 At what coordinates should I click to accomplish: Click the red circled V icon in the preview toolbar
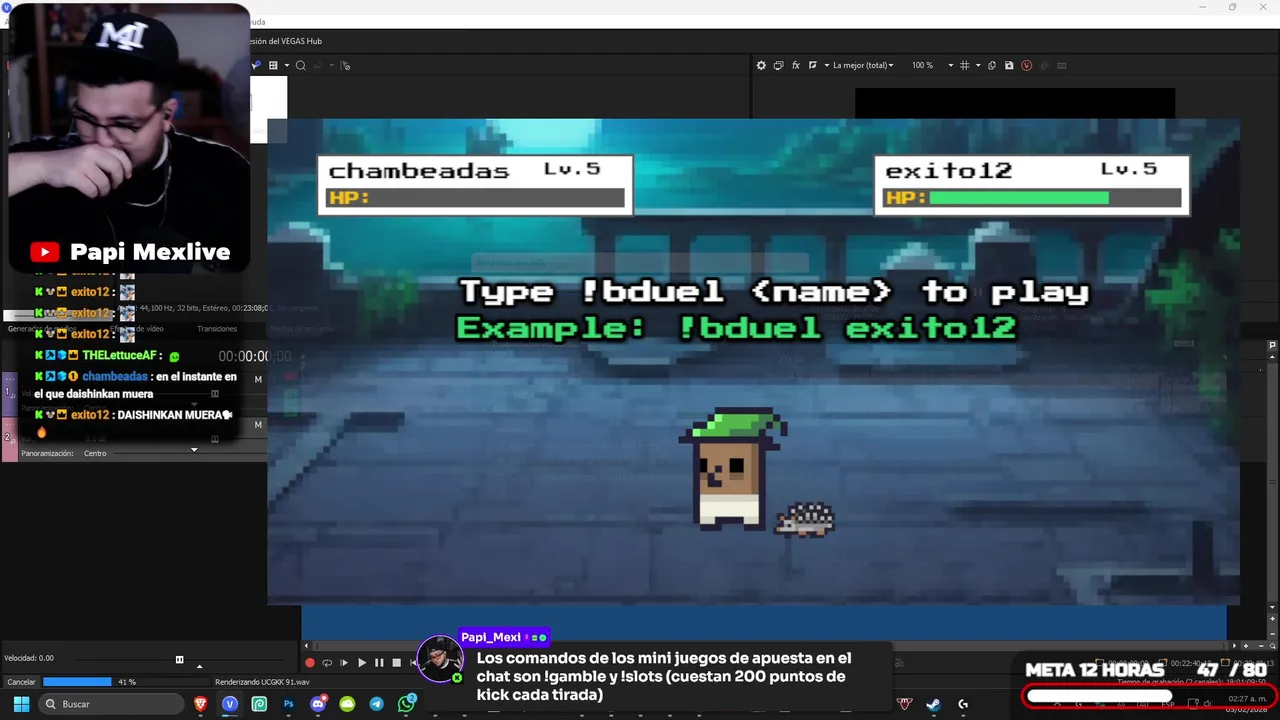coord(1026,65)
